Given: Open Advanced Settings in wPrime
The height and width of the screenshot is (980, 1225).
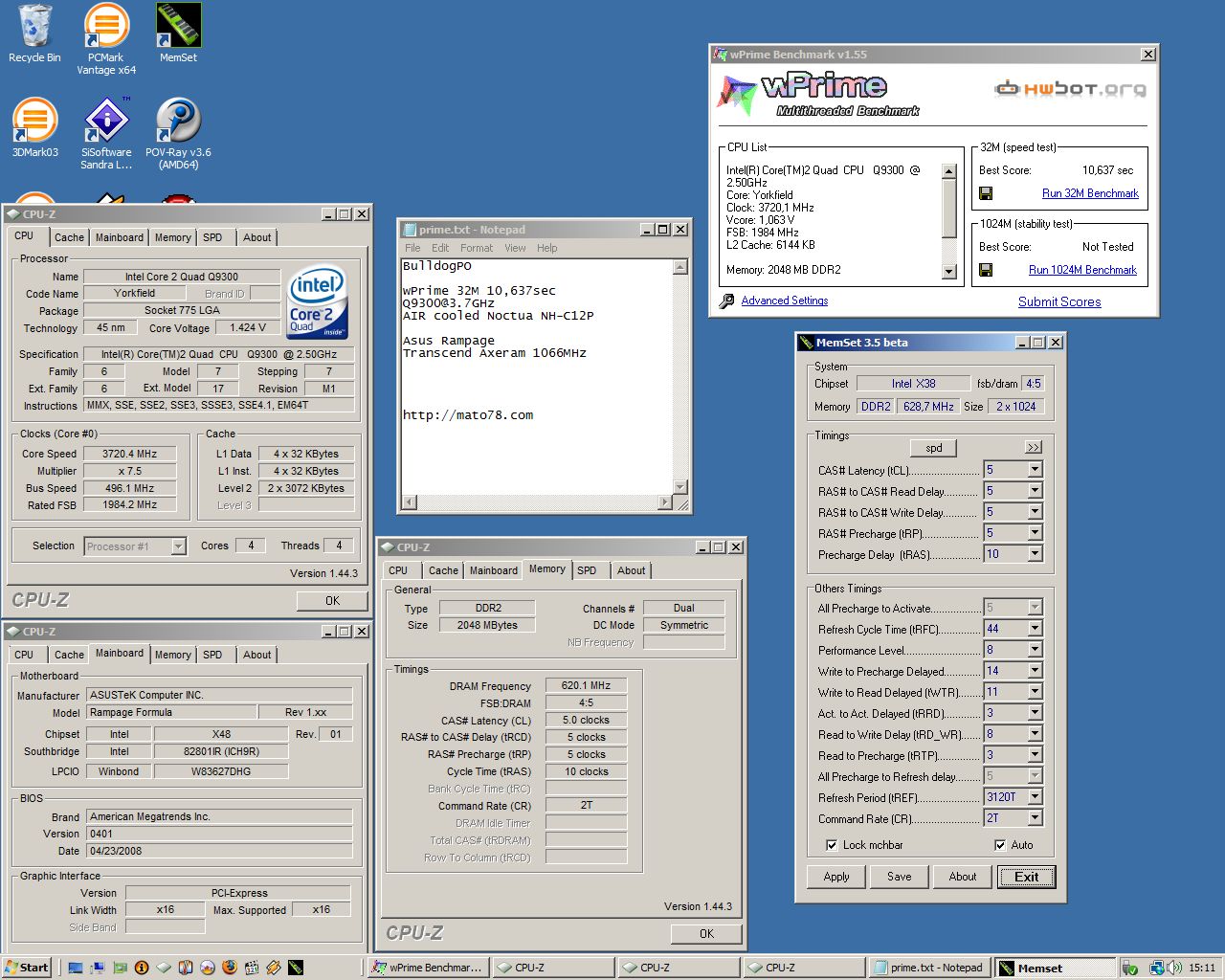Looking at the screenshot, I should 785,301.
